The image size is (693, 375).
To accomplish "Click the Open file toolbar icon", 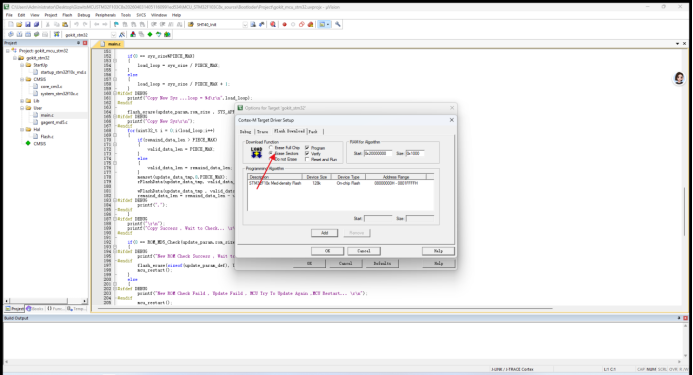I will pos(19,24).
